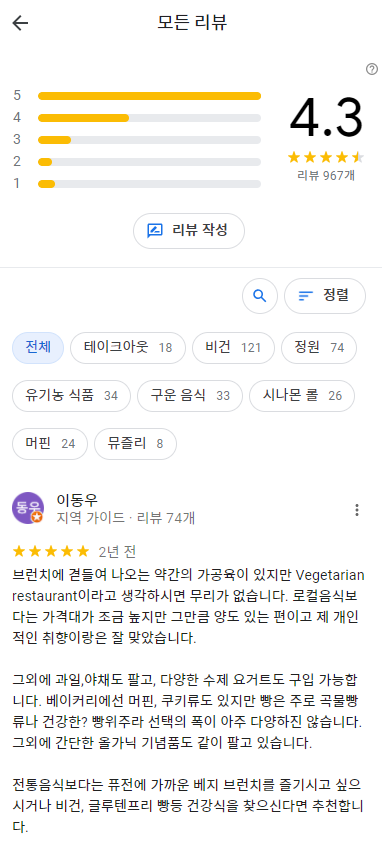Choose the 머핀 24 filter chip
The image size is (382, 841).
pyautogui.click(x=50, y=444)
